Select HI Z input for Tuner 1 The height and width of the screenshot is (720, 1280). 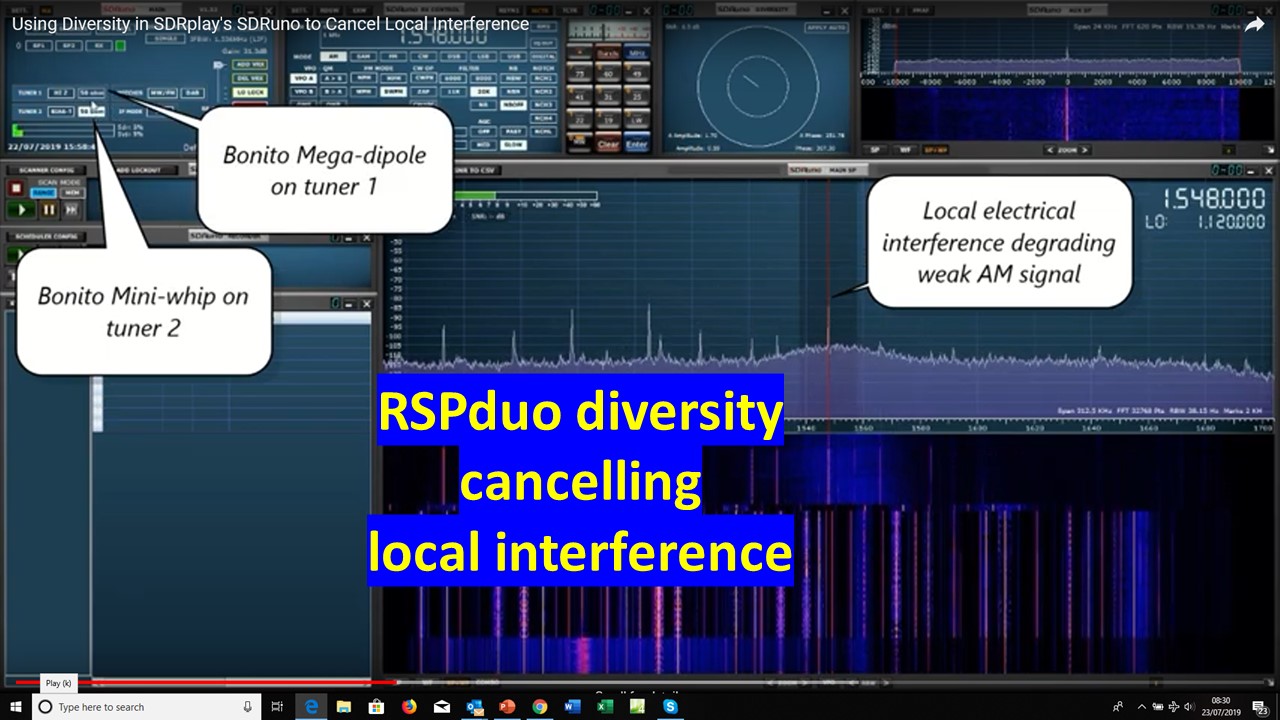(x=61, y=93)
